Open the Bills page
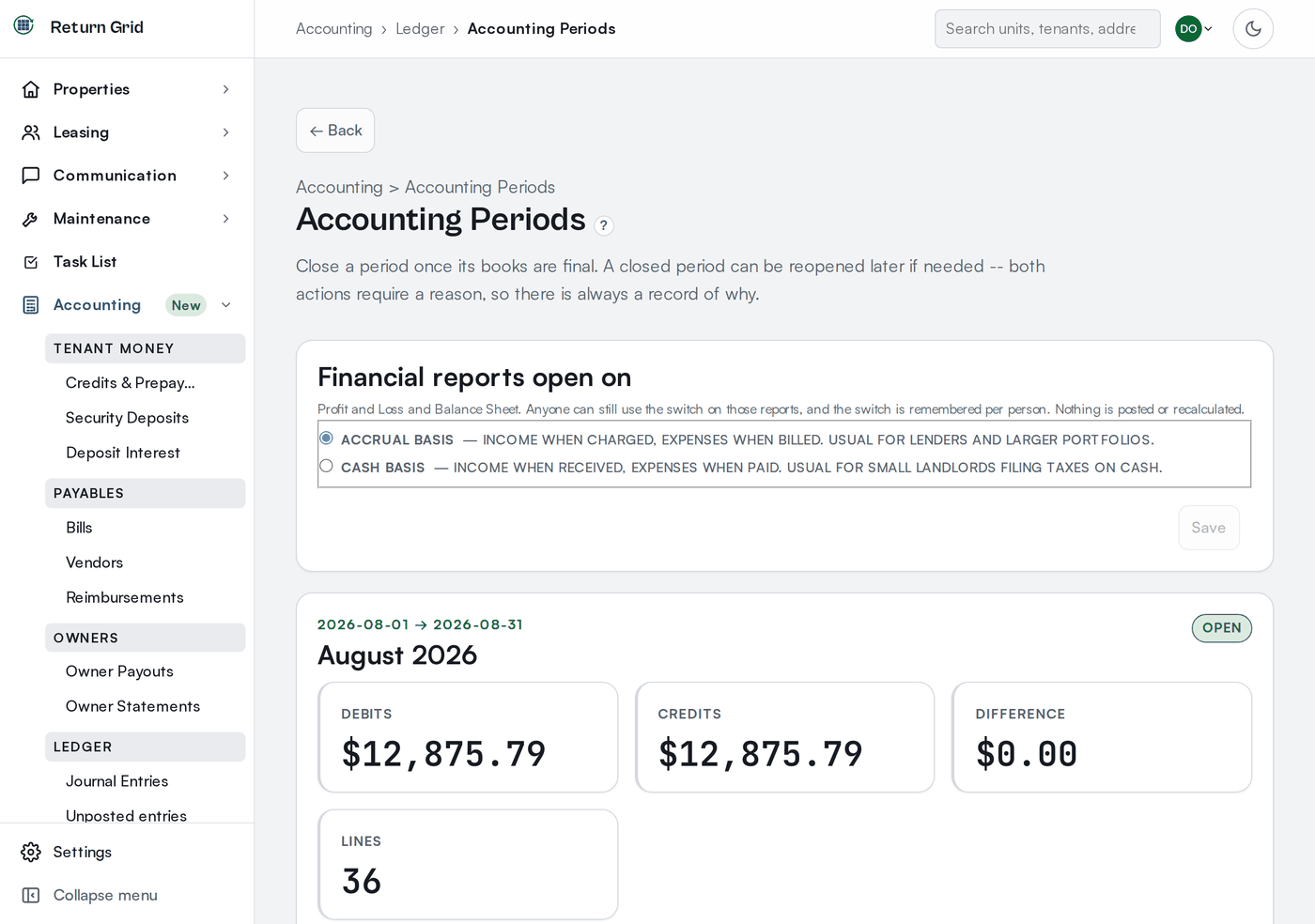This screenshot has height=924, width=1315. (79, 528)
